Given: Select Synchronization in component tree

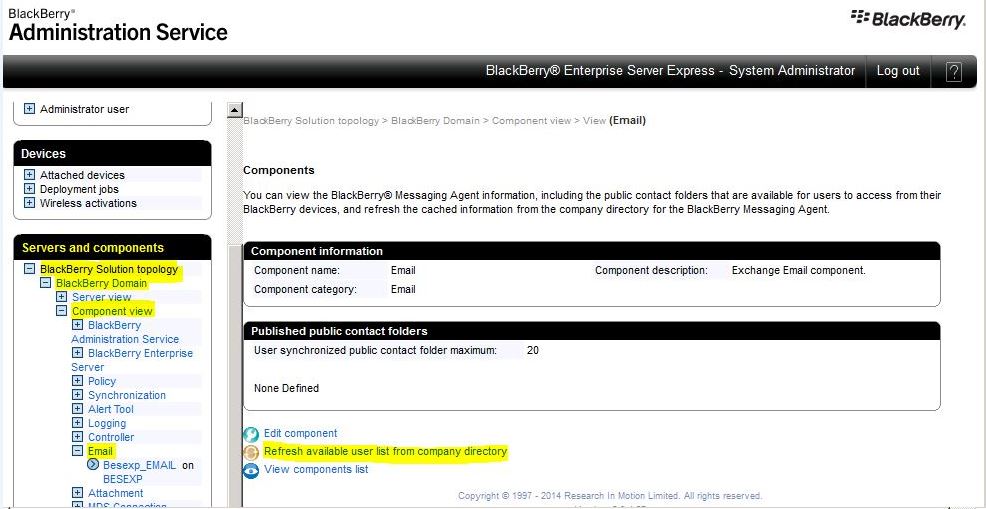Looking at the screenshot, I should pos(127,395).
